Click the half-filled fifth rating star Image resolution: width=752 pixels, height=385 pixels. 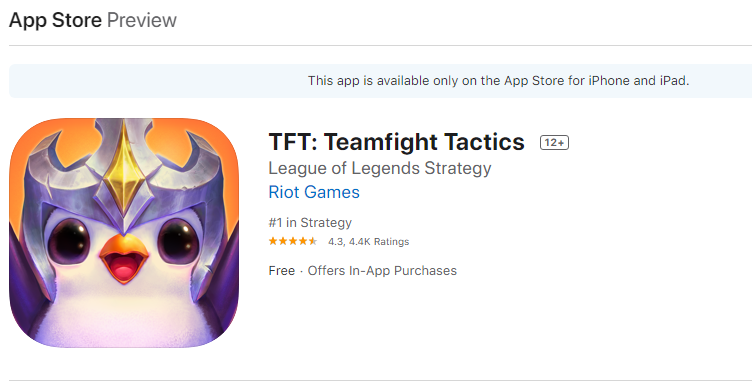point(313,241)
